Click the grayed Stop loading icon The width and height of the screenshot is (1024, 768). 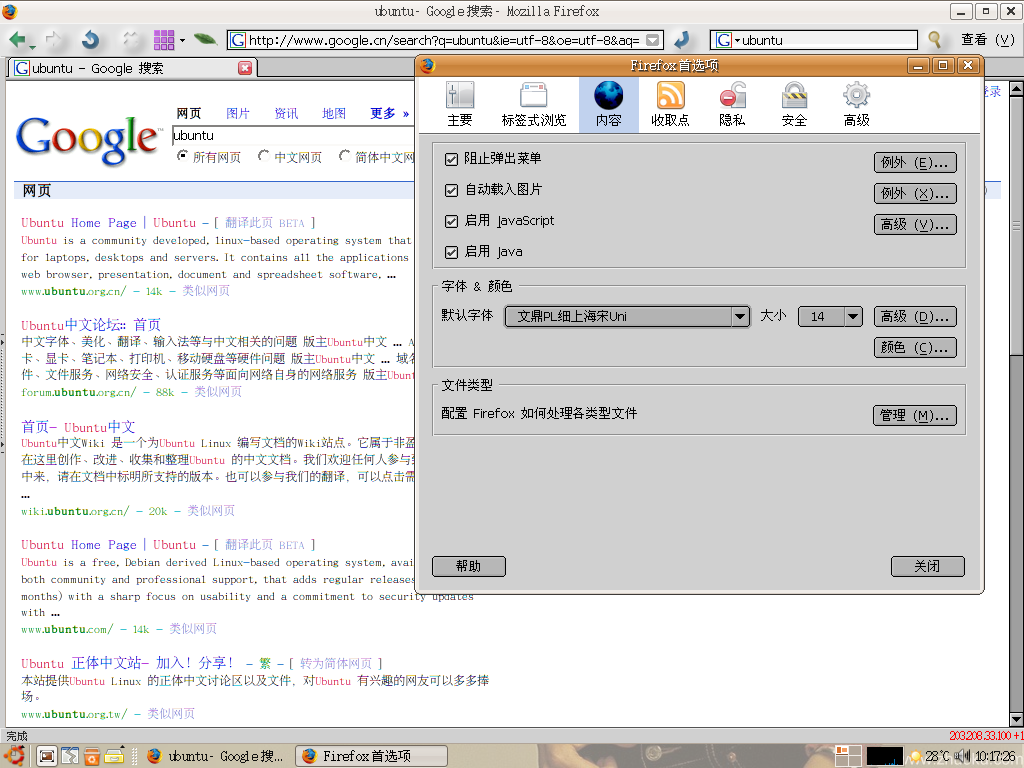tap(131, 40)
